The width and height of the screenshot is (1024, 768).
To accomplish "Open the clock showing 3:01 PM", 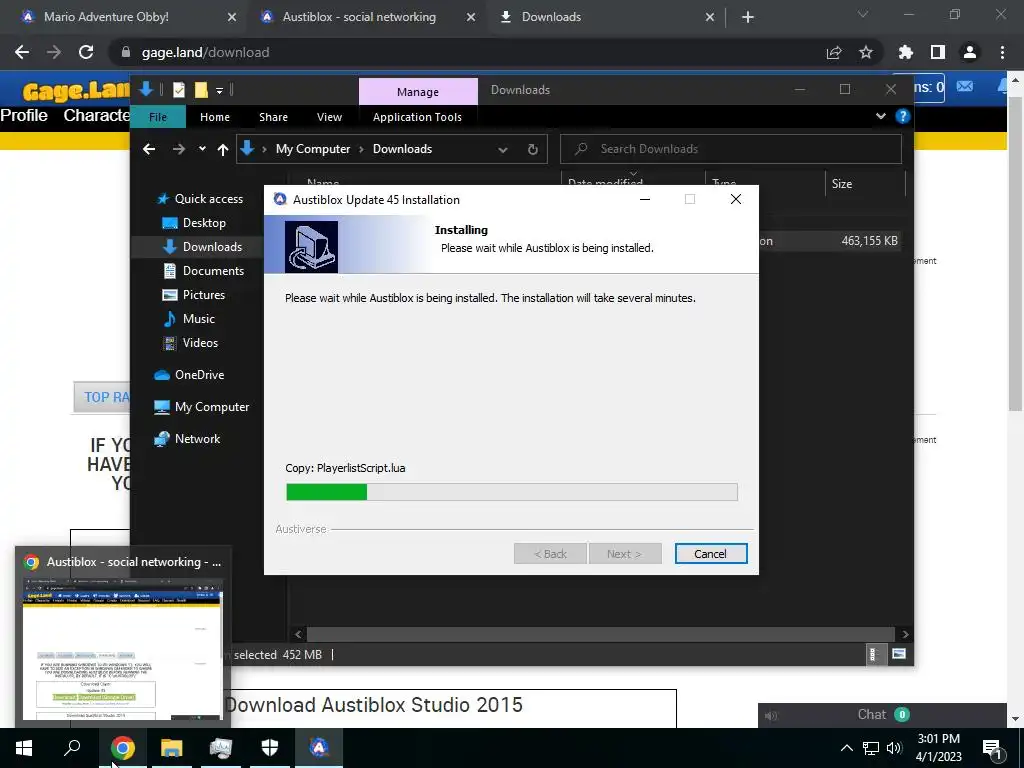I will click(938, 748).
